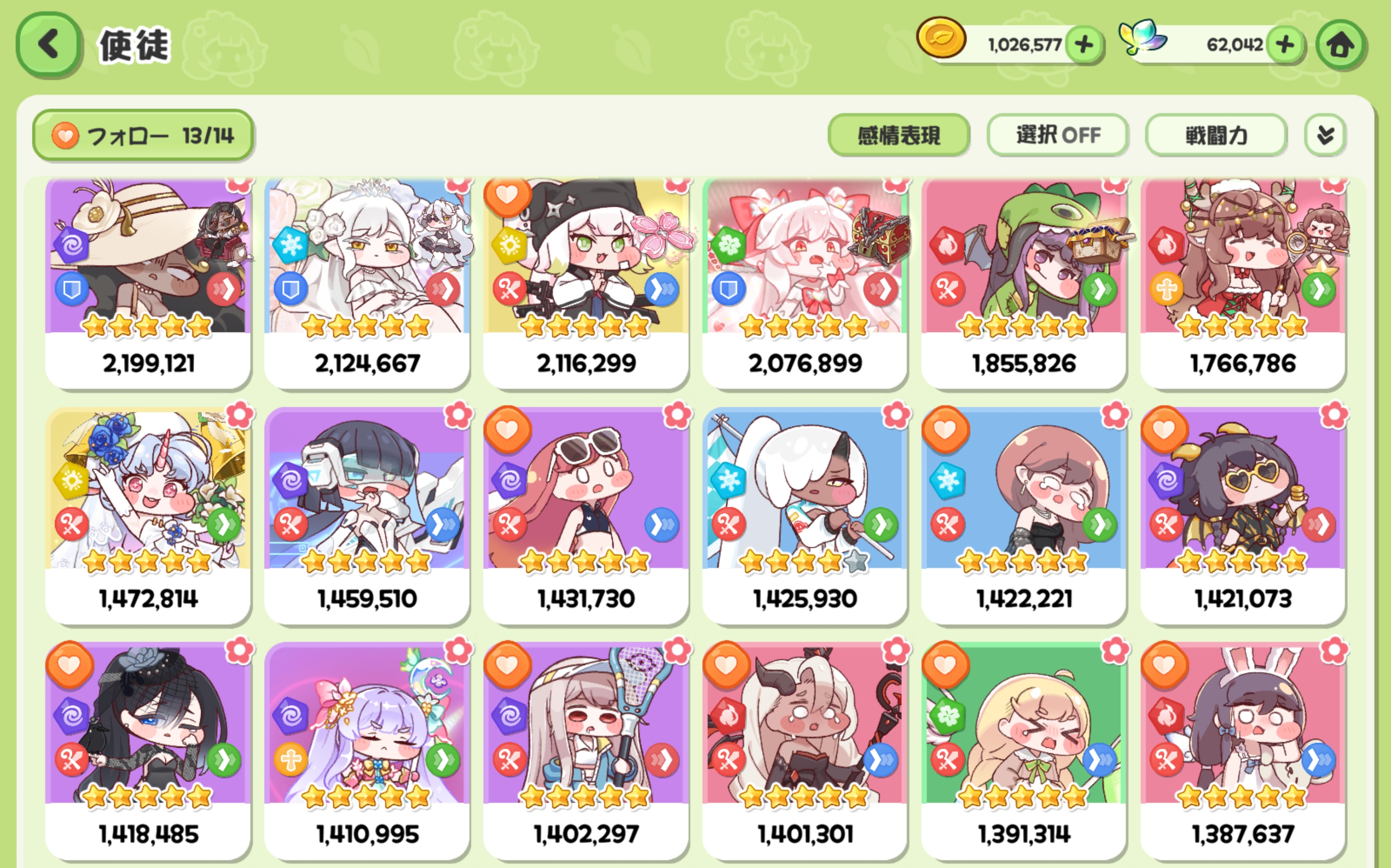Toggle follow heart on 1,431,730 card
Image resolution: width=1391 pixels, height=868 pixels.
point(507,430)
